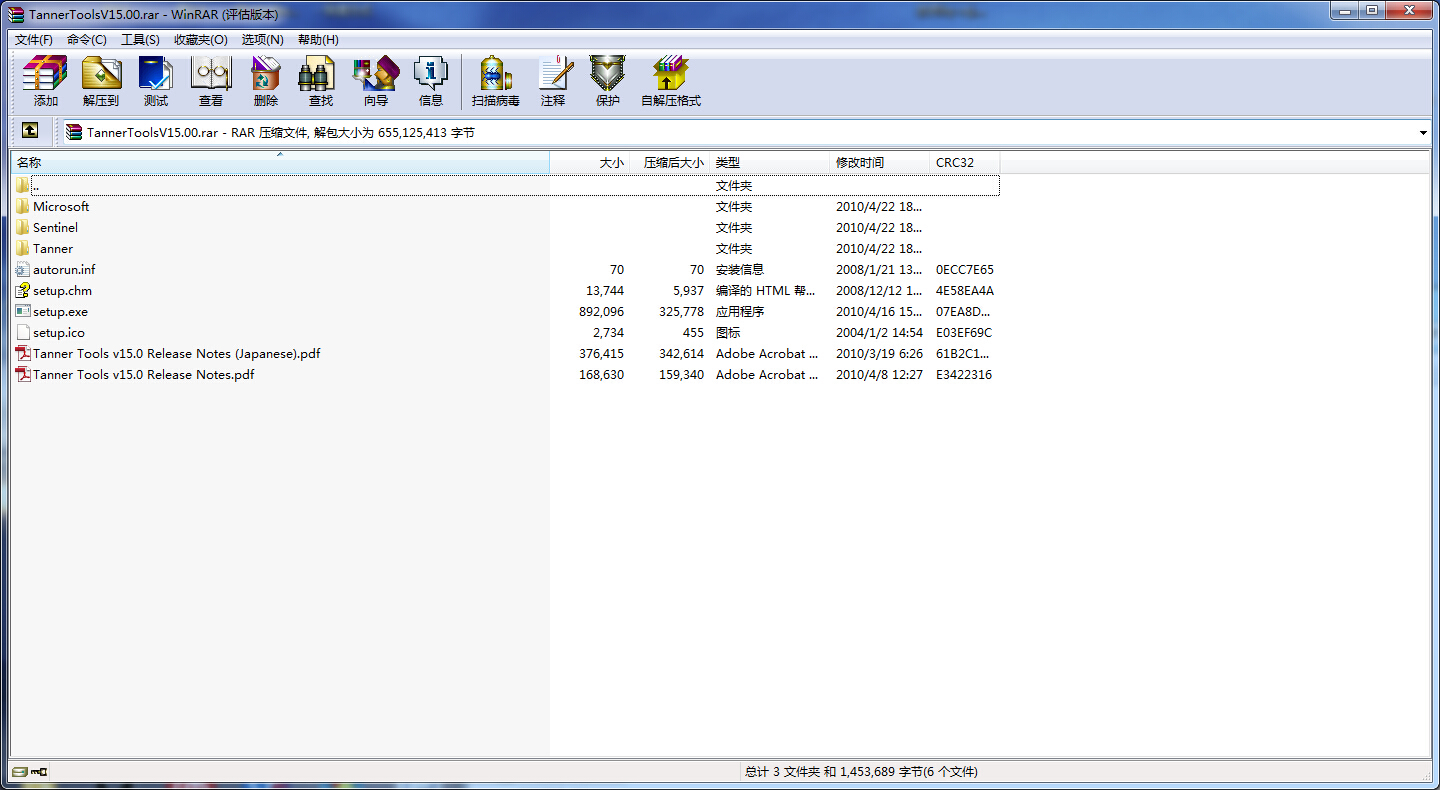1440x790 pixels.
Task: Open the 选项(N) menu
Action: (x=264, y=39)
